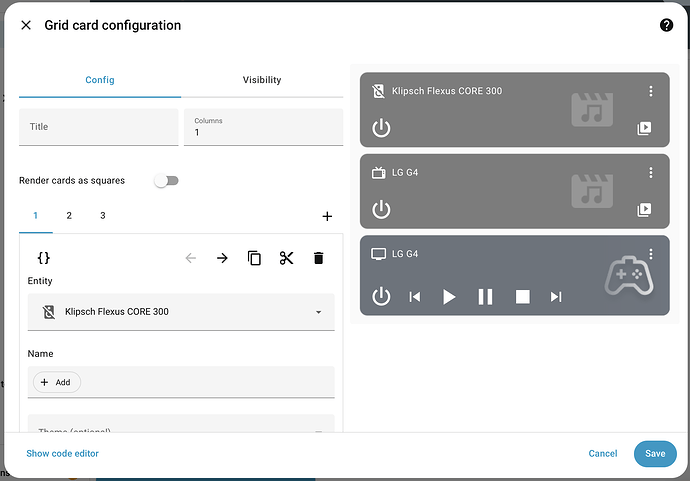Viewport: 690px width, 481px height.
Task: Click the code braces icon in card editor
Action: (43, 258)
